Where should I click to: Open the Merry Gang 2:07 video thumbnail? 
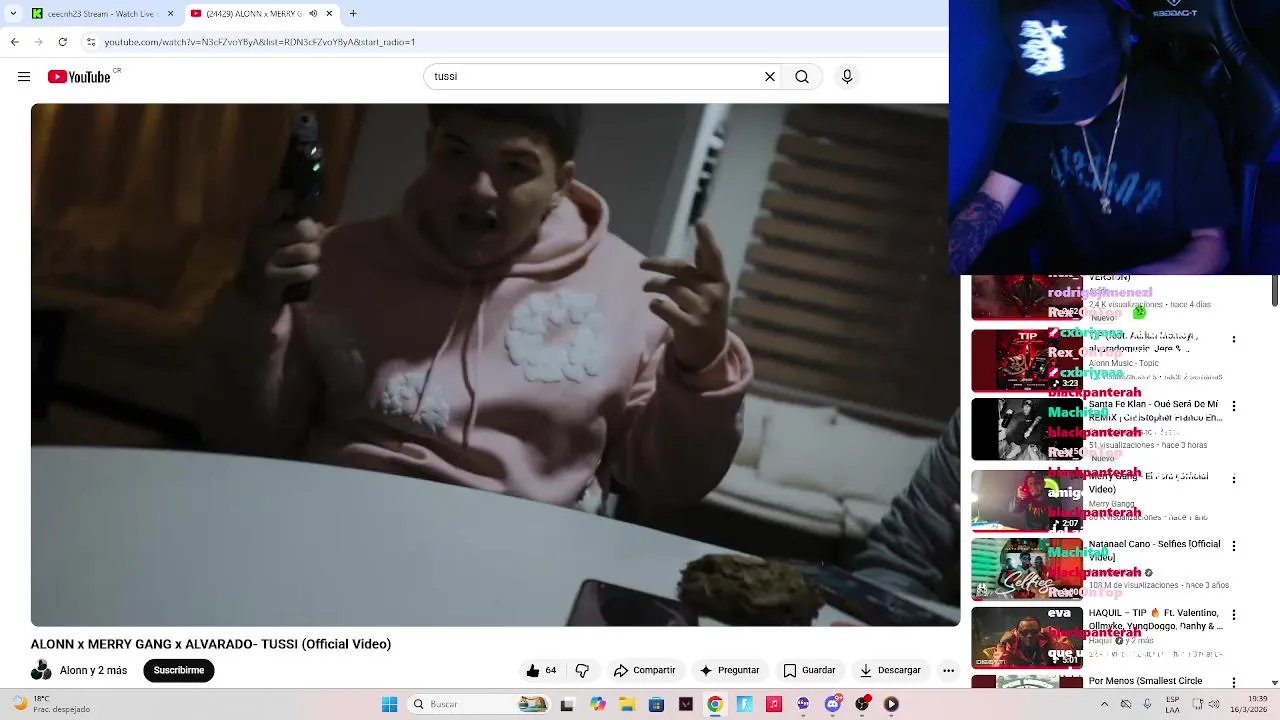[1027, 500]
